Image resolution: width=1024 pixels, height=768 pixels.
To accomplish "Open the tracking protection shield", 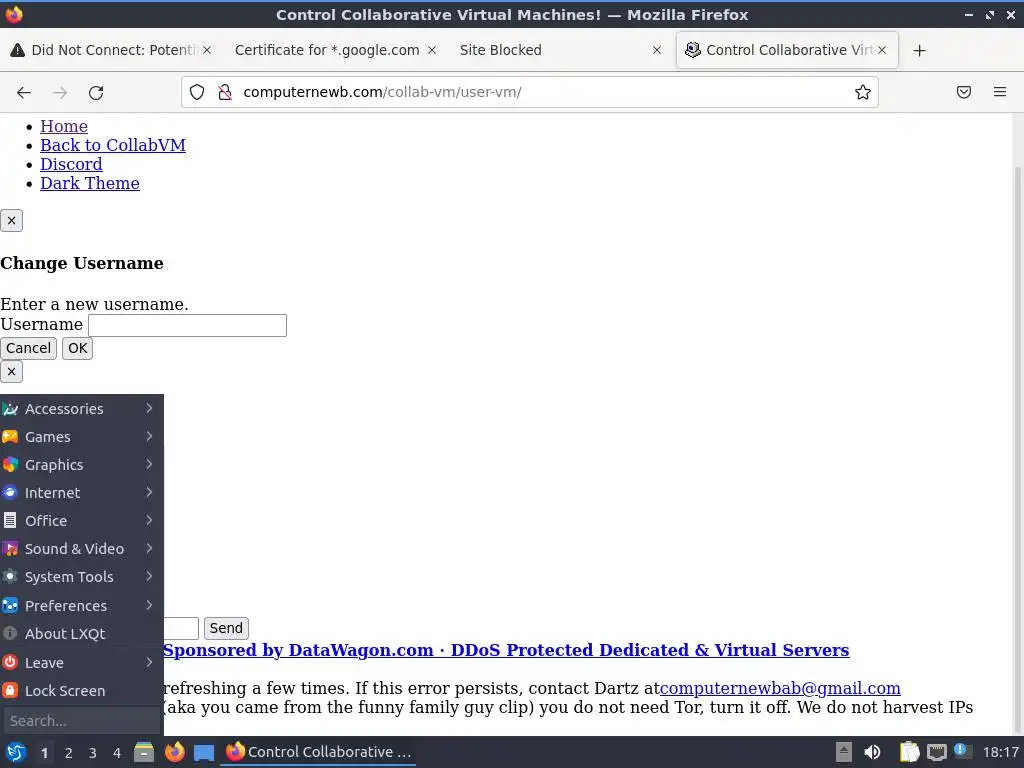I will coord(197,92).
